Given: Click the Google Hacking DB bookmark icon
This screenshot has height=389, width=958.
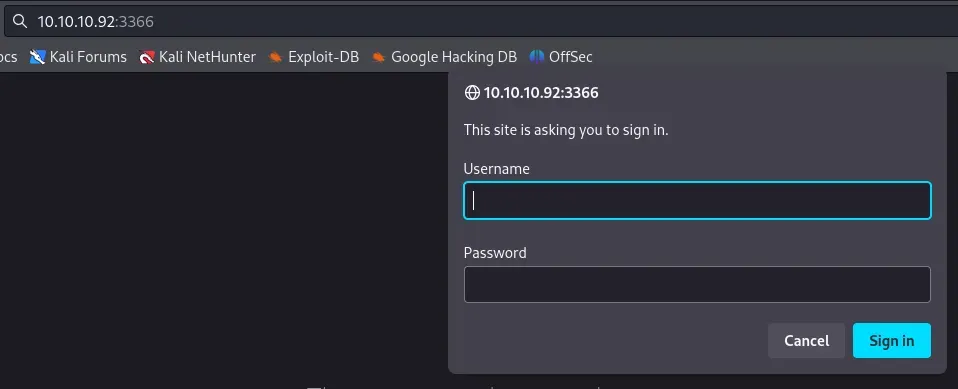Looking at the screenshot, I should 378,57.
